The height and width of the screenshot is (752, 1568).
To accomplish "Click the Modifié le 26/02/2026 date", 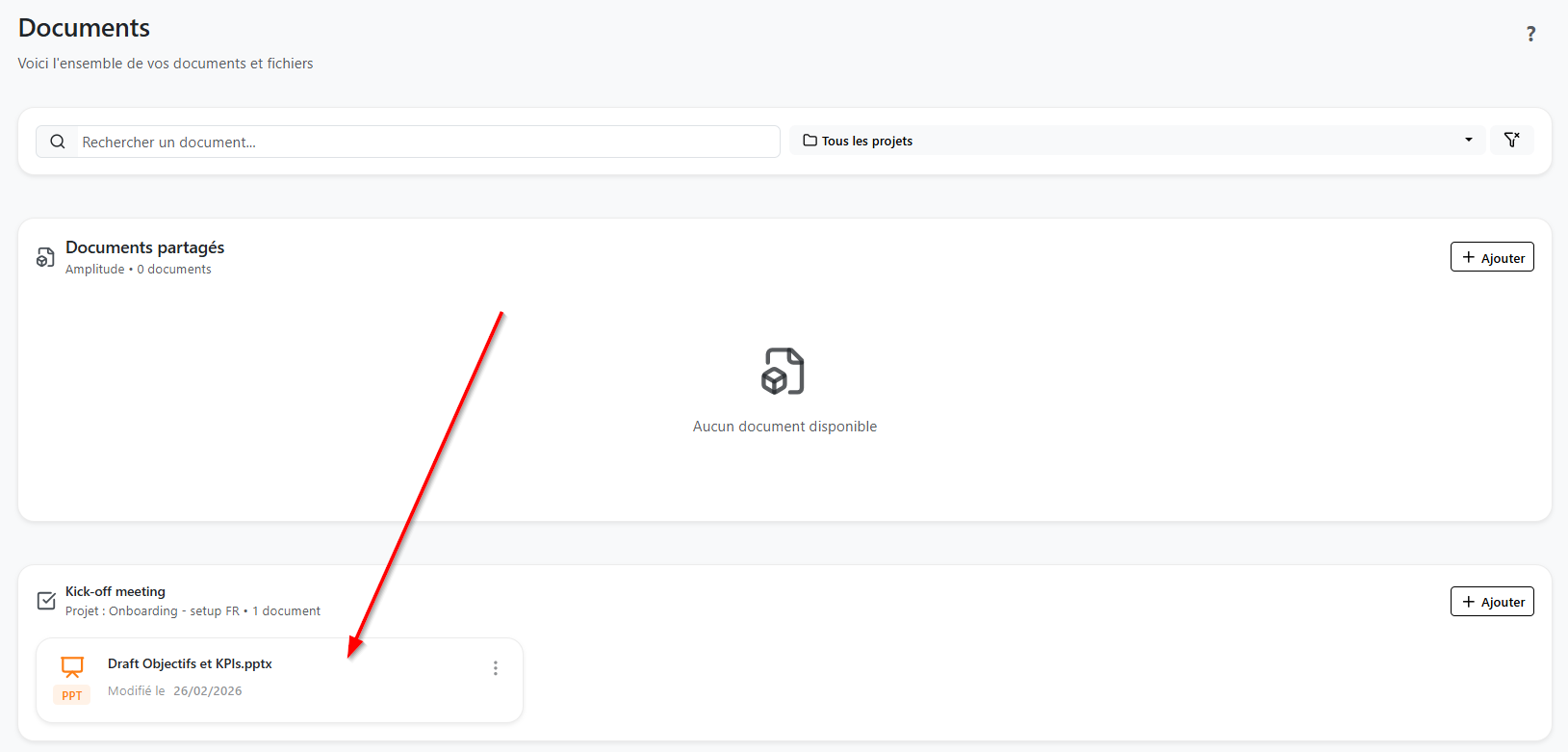I will tap(175, 691).
